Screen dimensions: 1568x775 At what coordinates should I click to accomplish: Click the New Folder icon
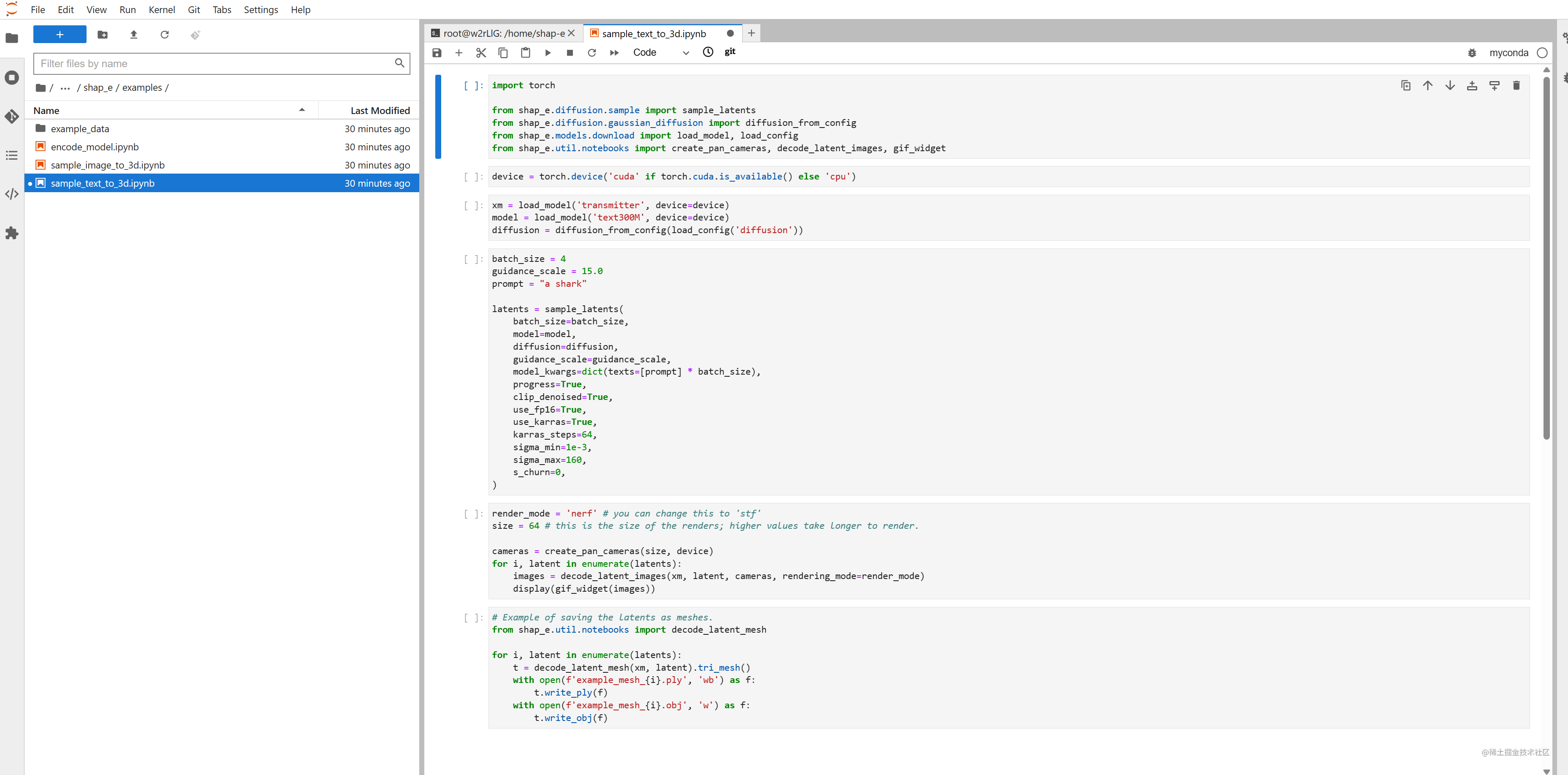[x=103, y=35]
